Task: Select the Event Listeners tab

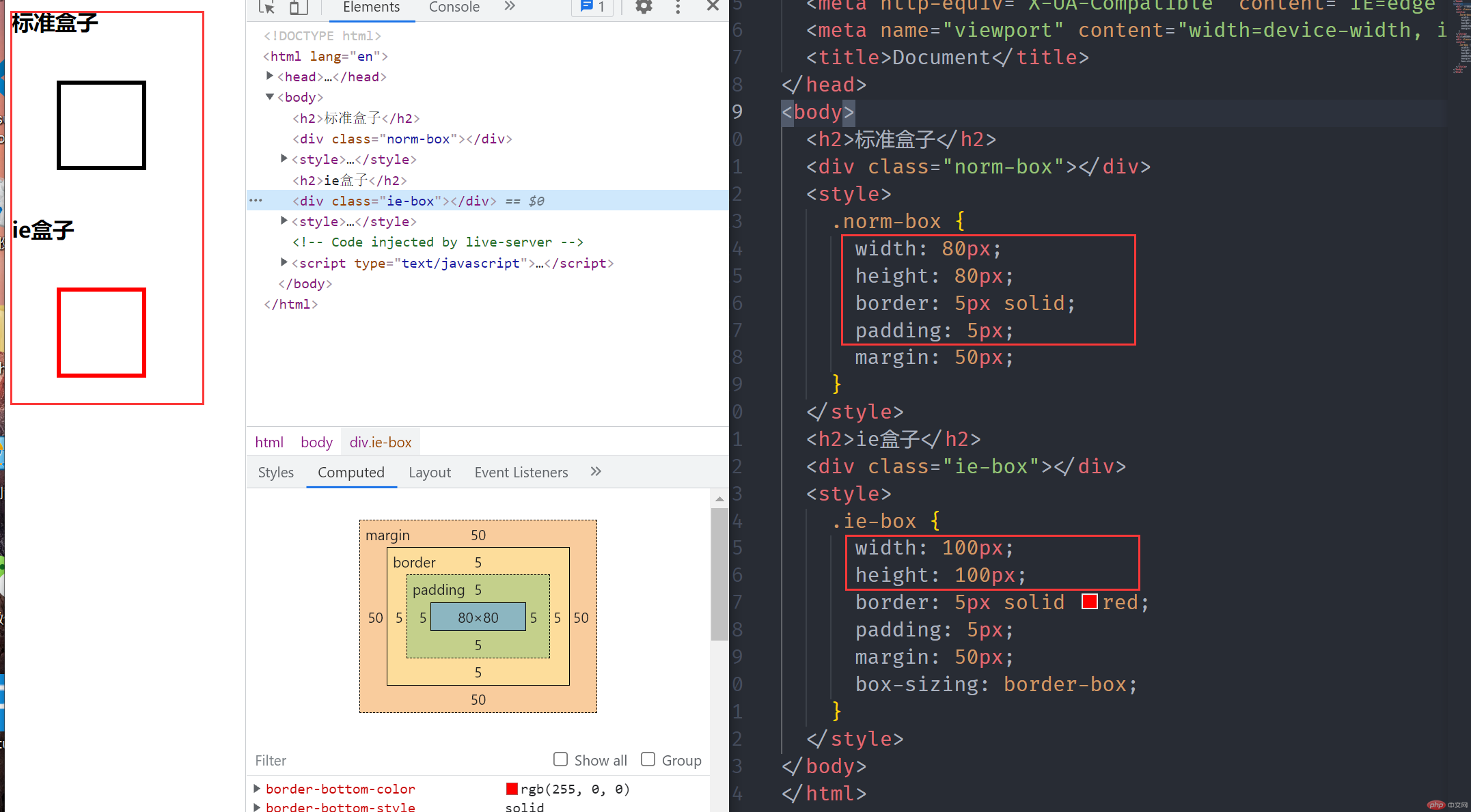Action: [519, 472]
